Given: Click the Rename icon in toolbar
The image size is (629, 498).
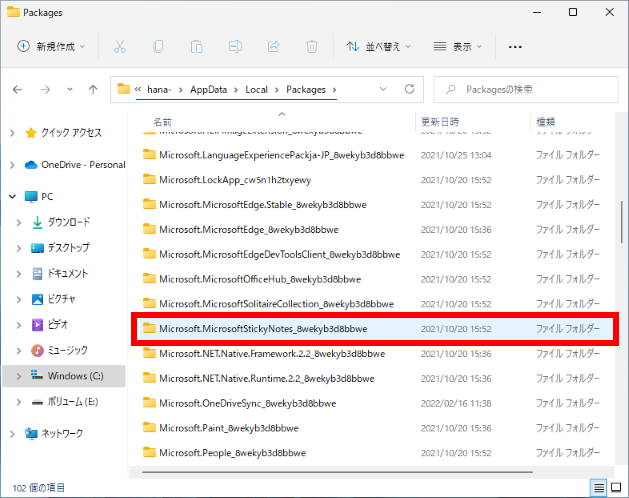Looking at the screenshot, I should click(x=235, y=47).
